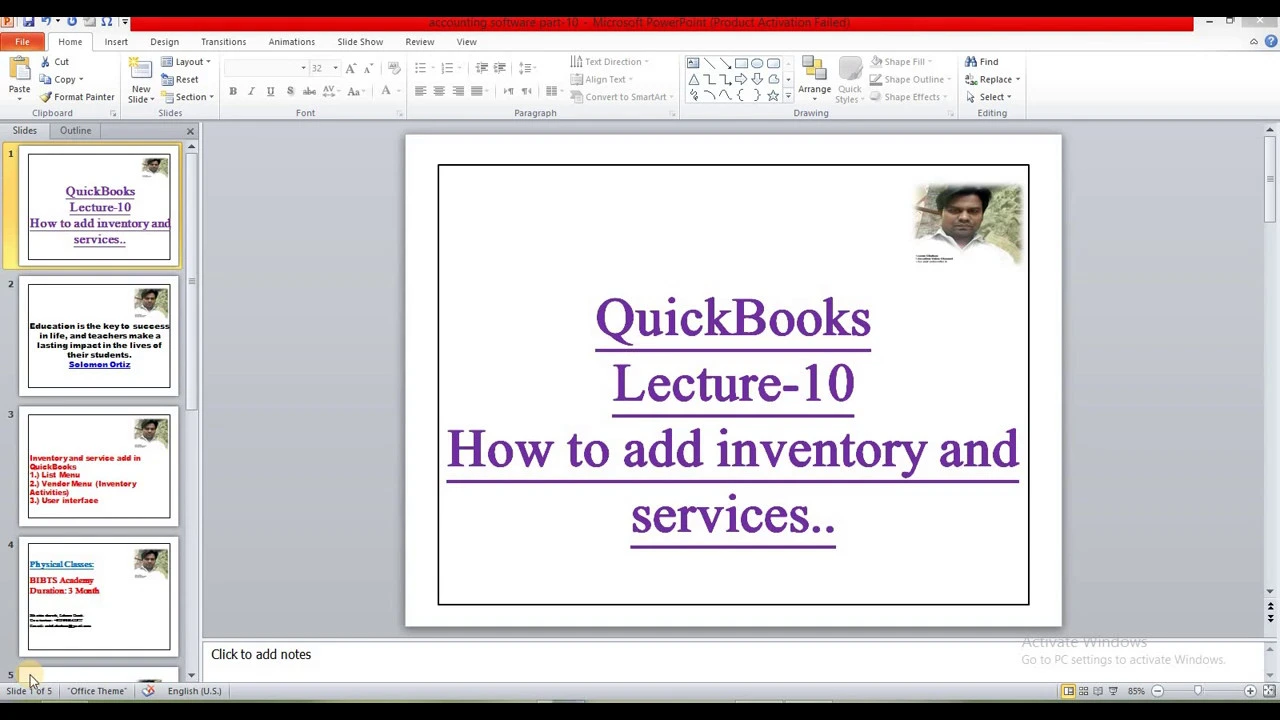The image size is (1280, 720).
Task: Align text left in paragraph
Action: pyautogui.click(x=420, y=91)
